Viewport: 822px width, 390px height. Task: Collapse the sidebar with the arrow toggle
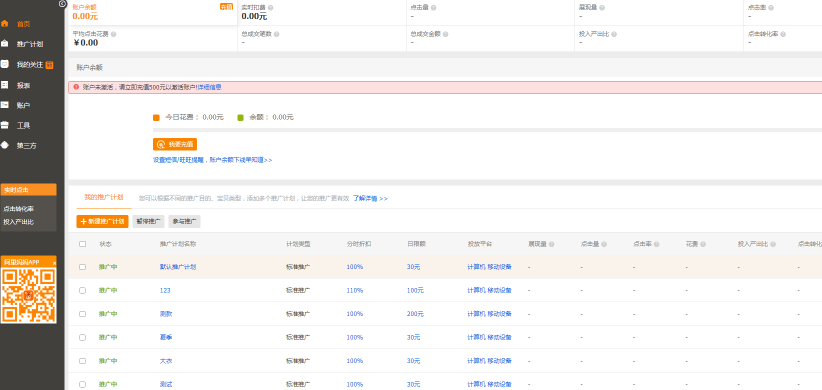click(63, 4)
